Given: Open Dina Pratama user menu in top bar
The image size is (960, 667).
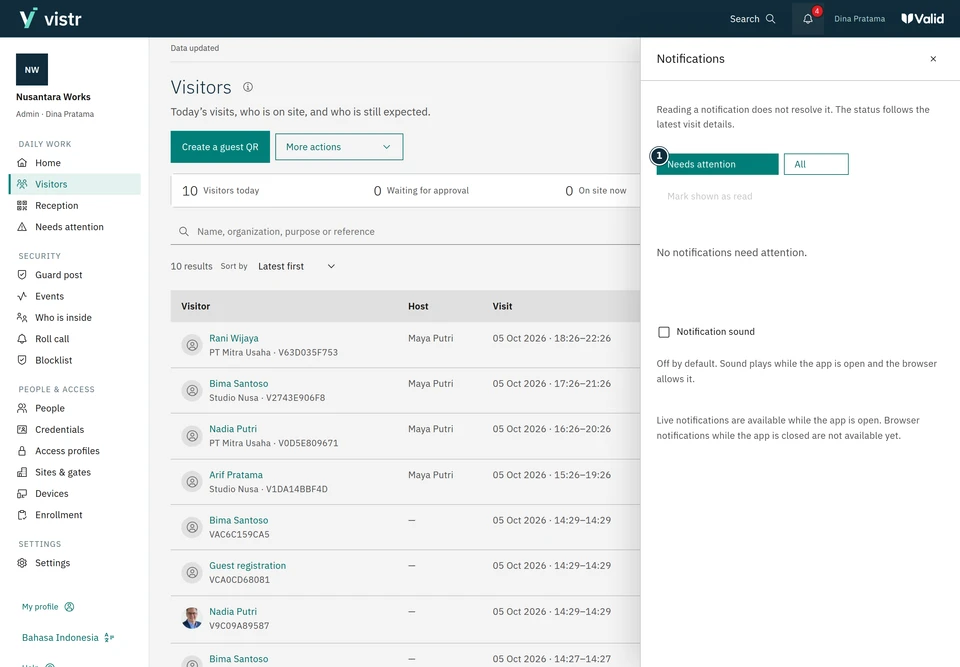Looking at the screenshot, I should pos(859,19).
